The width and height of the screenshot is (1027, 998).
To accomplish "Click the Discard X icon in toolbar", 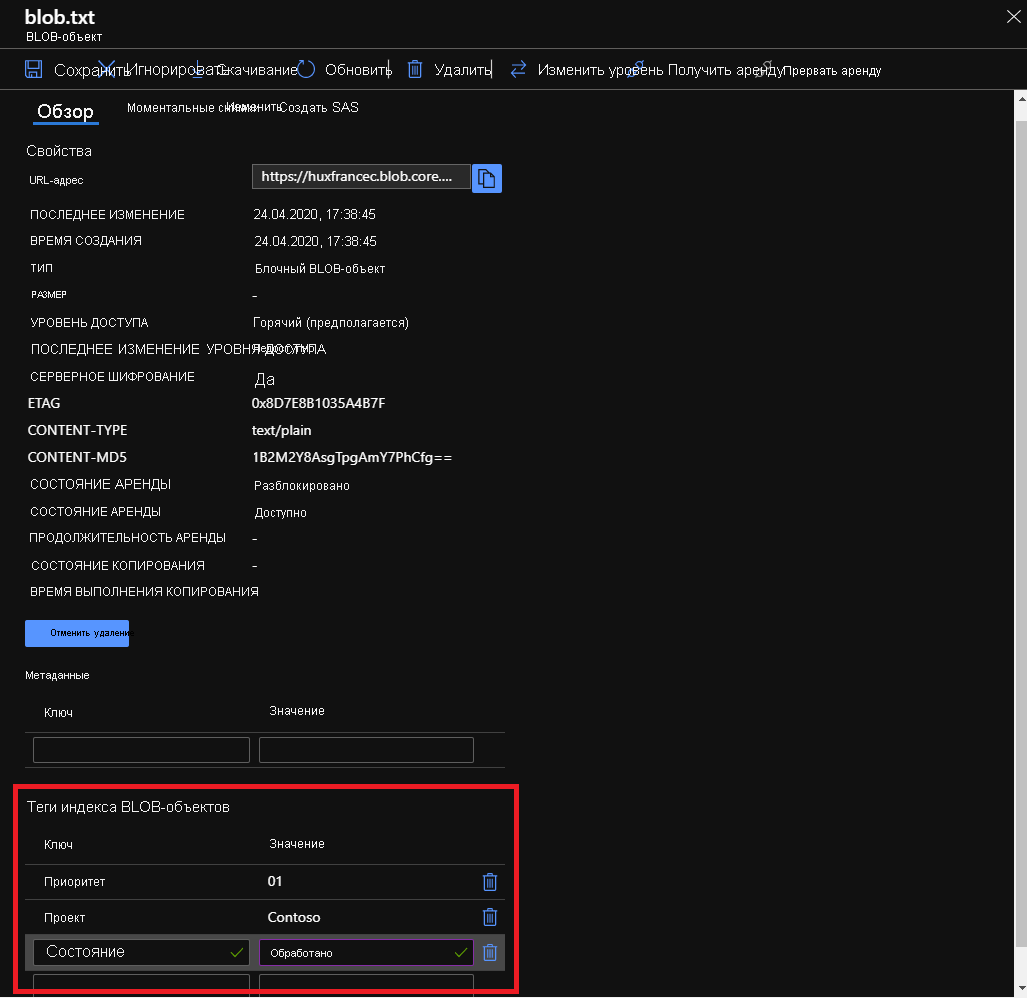I will pyautogui.click(x=106, y=69).
